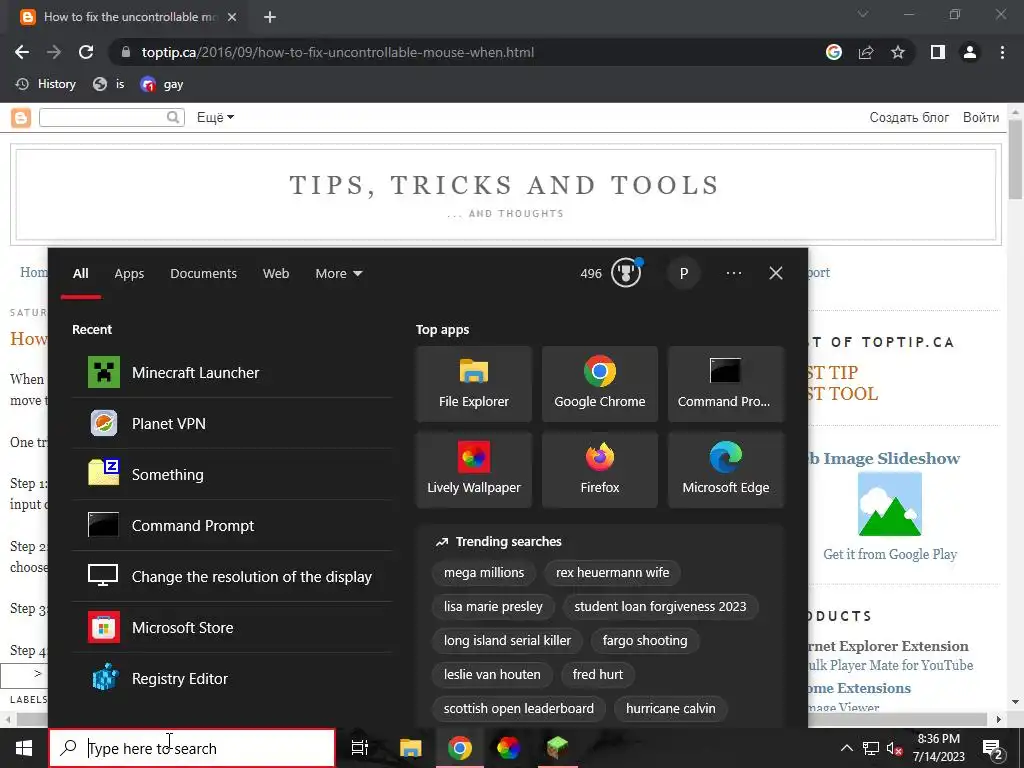The image size is (1024, 768).
Task: Open the Blogger logo in the navbar
Action: [x=21, y=118]
